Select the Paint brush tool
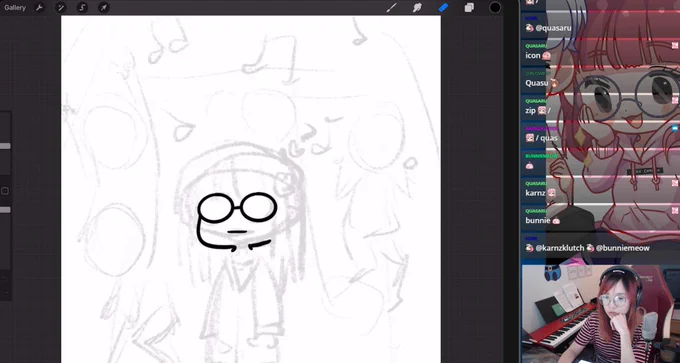680x363 pixels. click(x=392, y=7)
